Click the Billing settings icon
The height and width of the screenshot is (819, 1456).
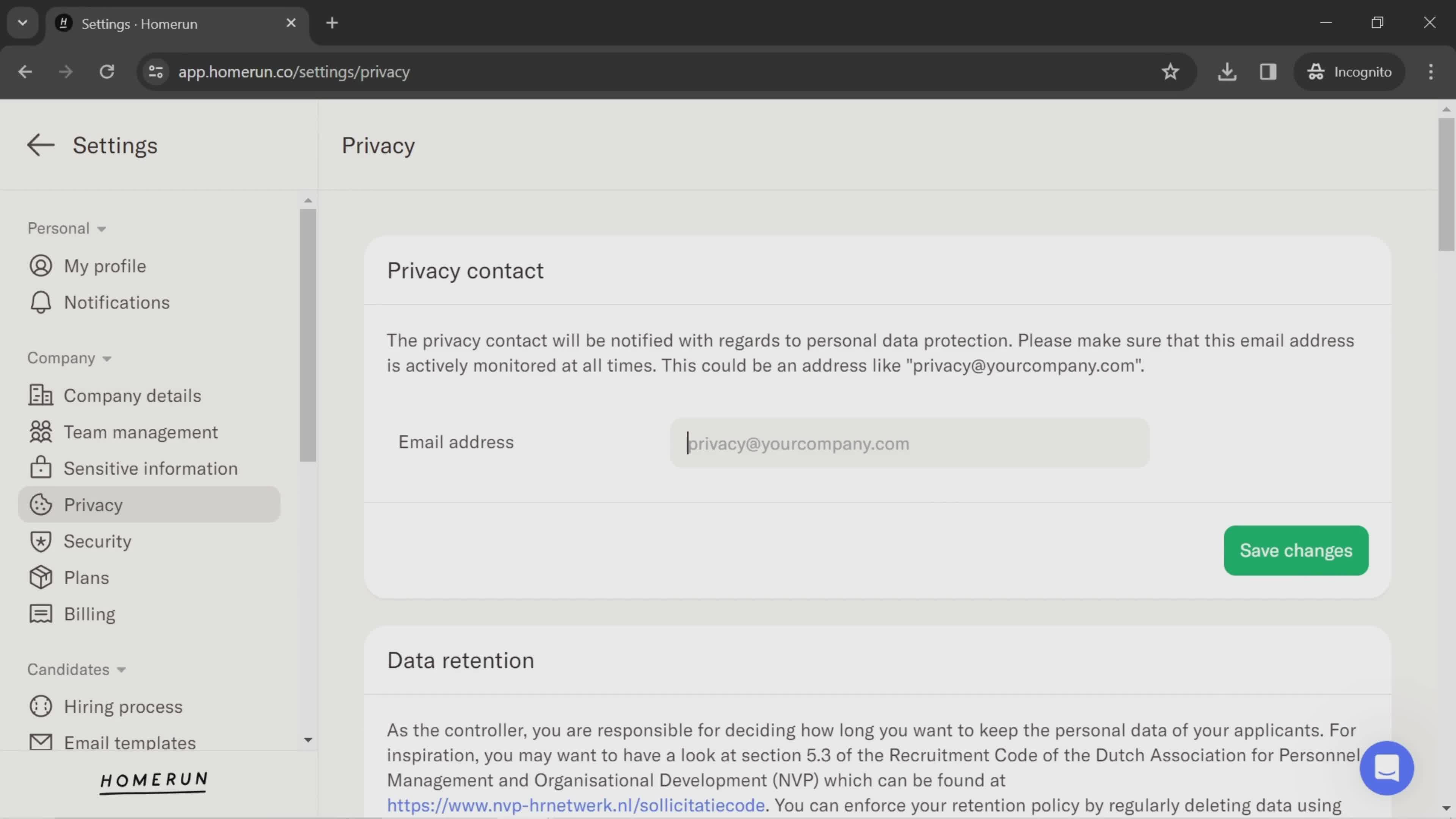(x=40, y=614)
